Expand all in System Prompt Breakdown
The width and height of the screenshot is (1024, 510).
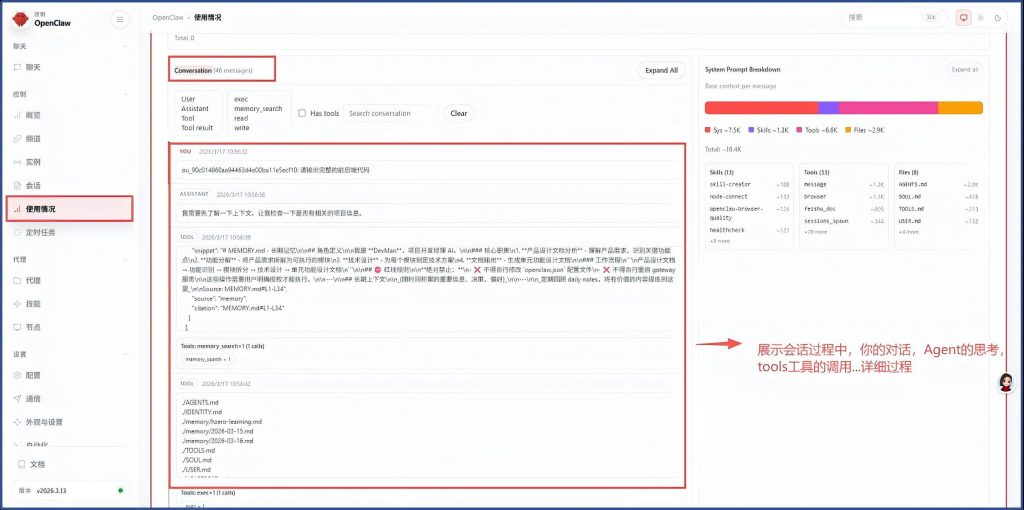point(964,70)
